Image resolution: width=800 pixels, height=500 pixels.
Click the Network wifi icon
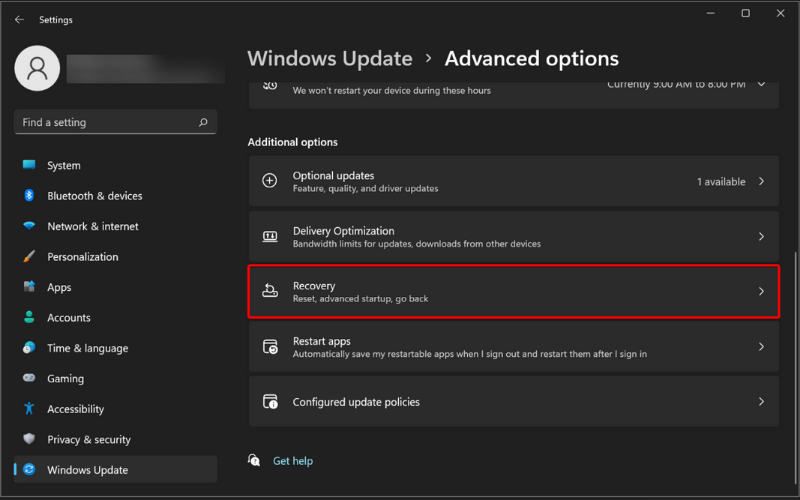pos(29,226)
